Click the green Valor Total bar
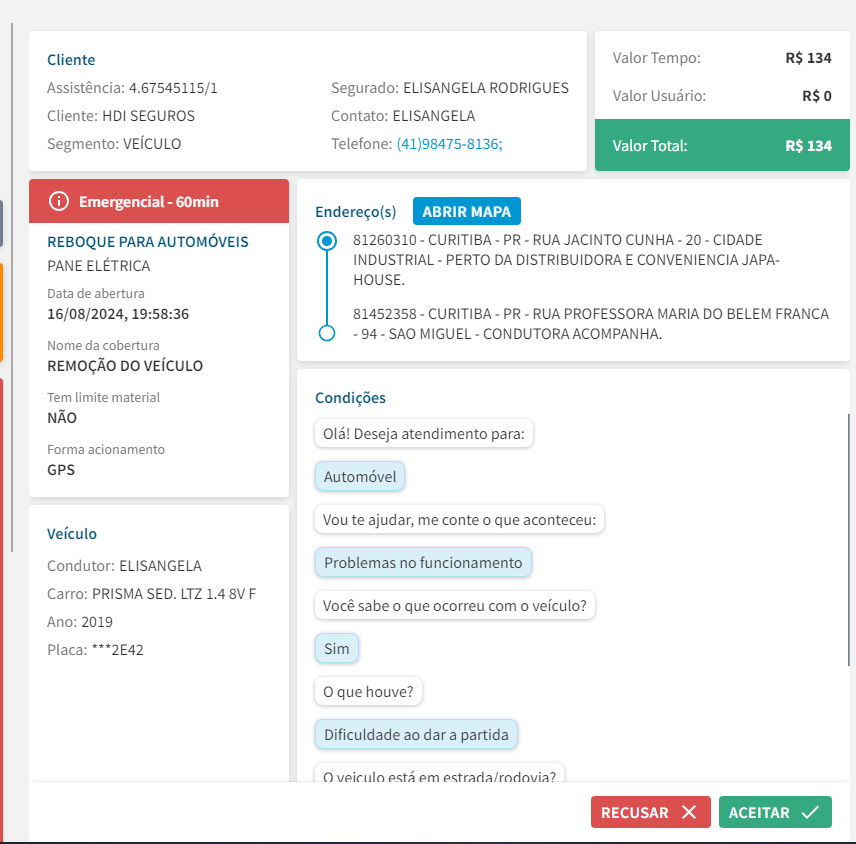856x844 pixels. (x=722, y=146)
